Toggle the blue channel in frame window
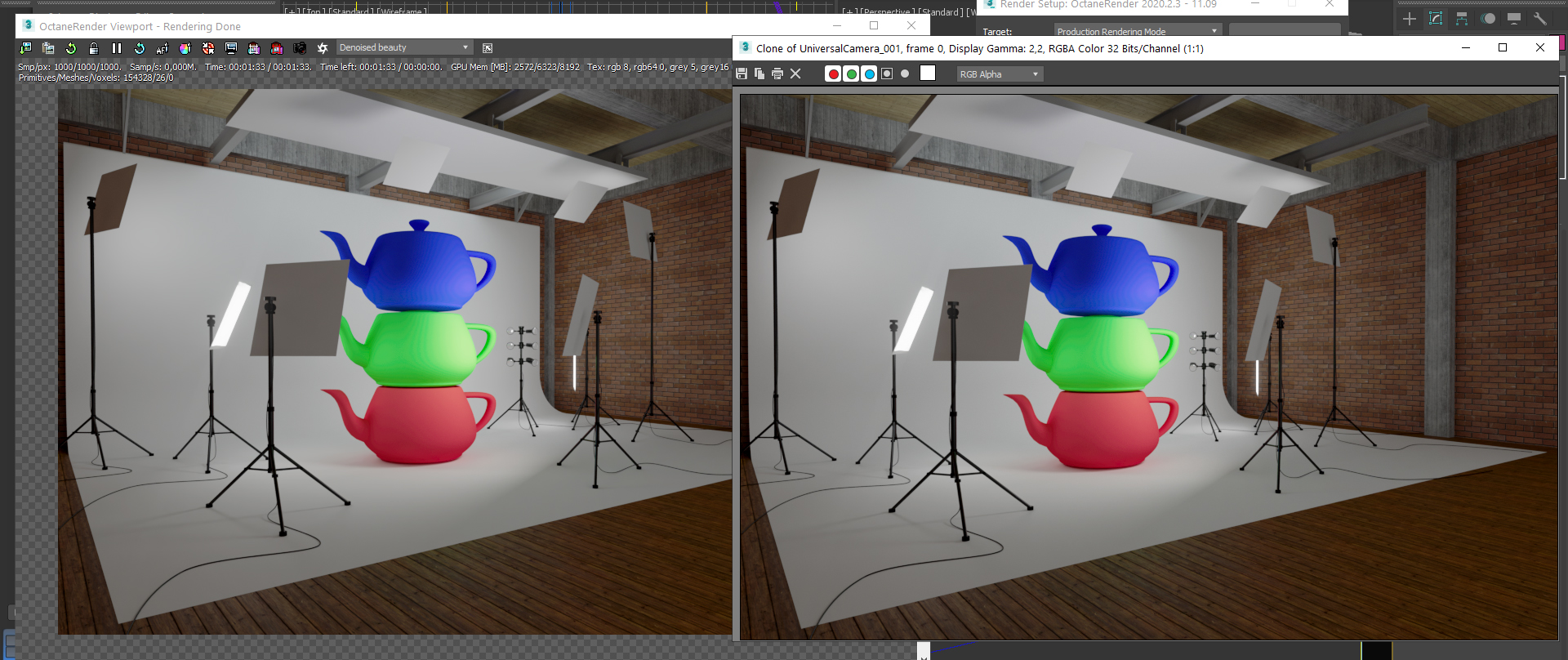Image resolution: width=1568 pixels, height=660 pixels. click(x=869, y=74)
